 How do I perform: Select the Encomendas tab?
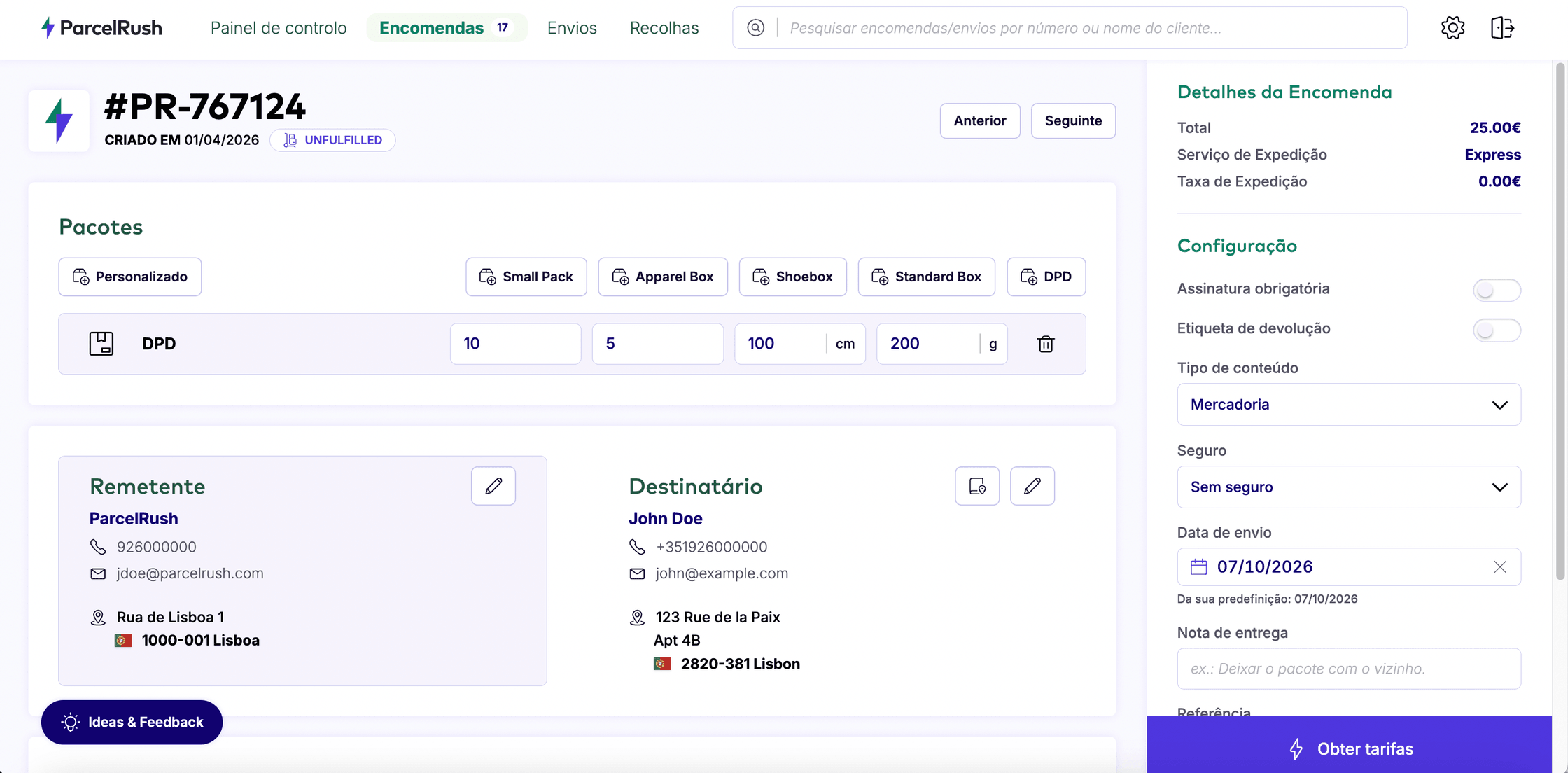446,28
